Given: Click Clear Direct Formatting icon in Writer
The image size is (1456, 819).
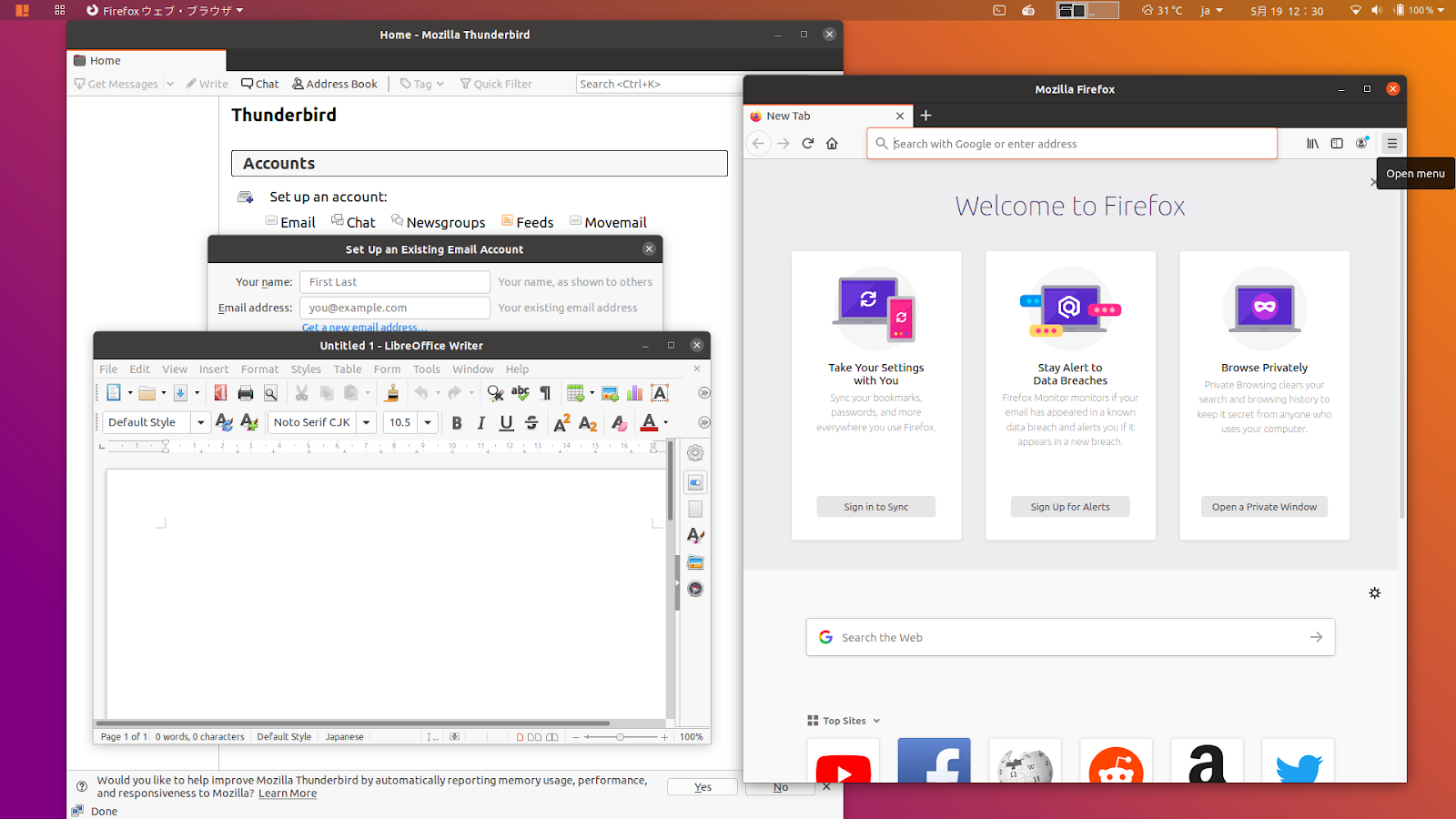Looking at the screenshot, I should click(619, 422).
